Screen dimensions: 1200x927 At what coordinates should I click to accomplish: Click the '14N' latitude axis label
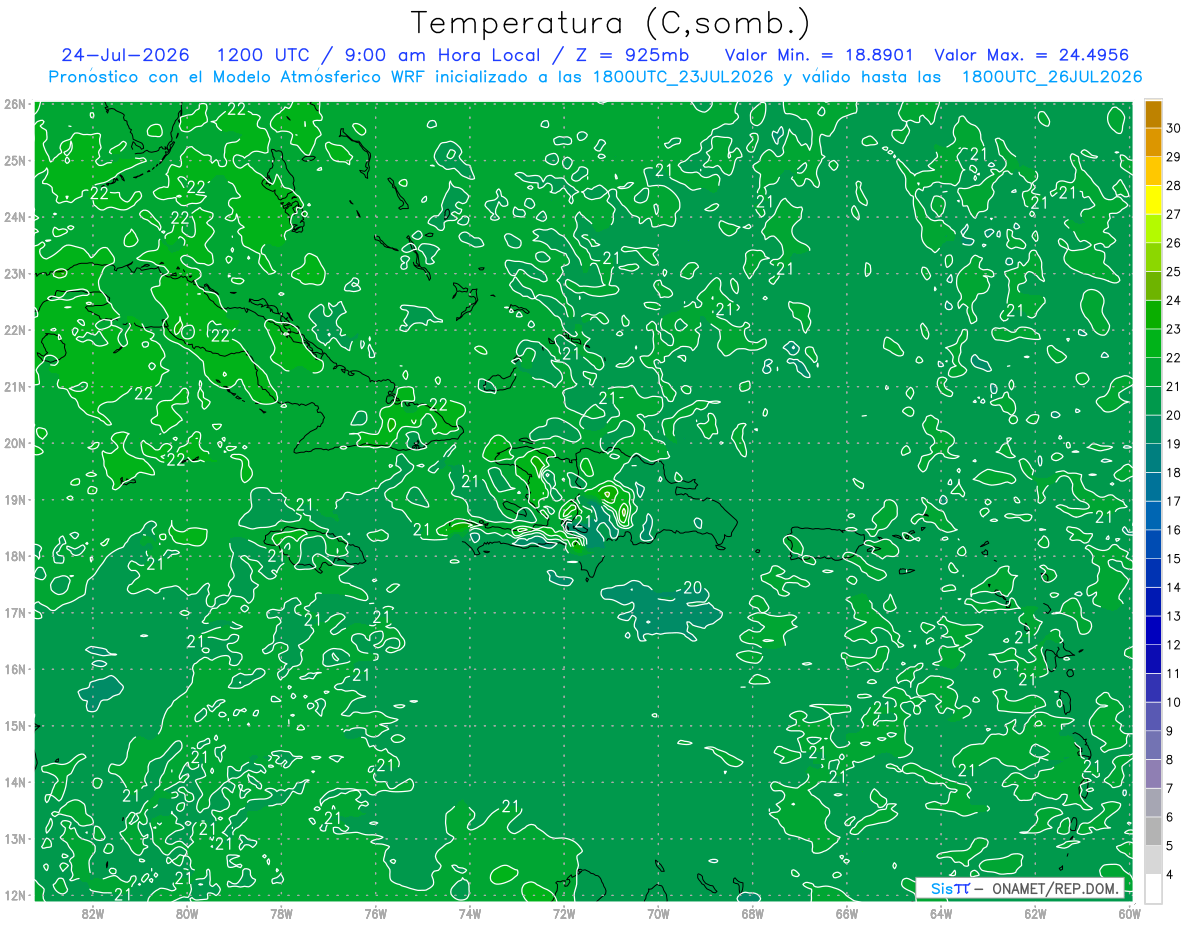click(14, 782)
